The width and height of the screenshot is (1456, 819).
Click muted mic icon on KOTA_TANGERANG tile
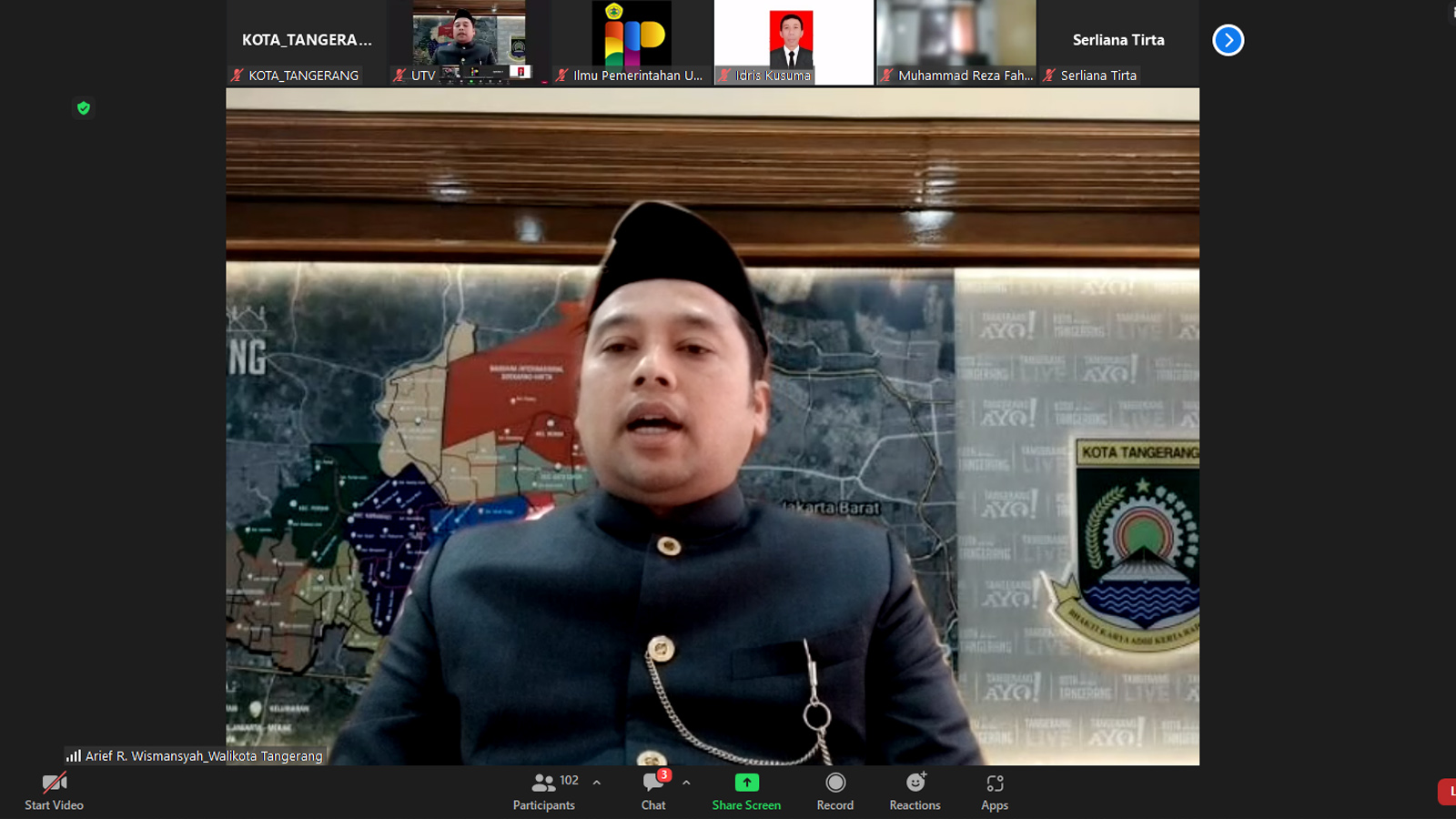(238, 76)
